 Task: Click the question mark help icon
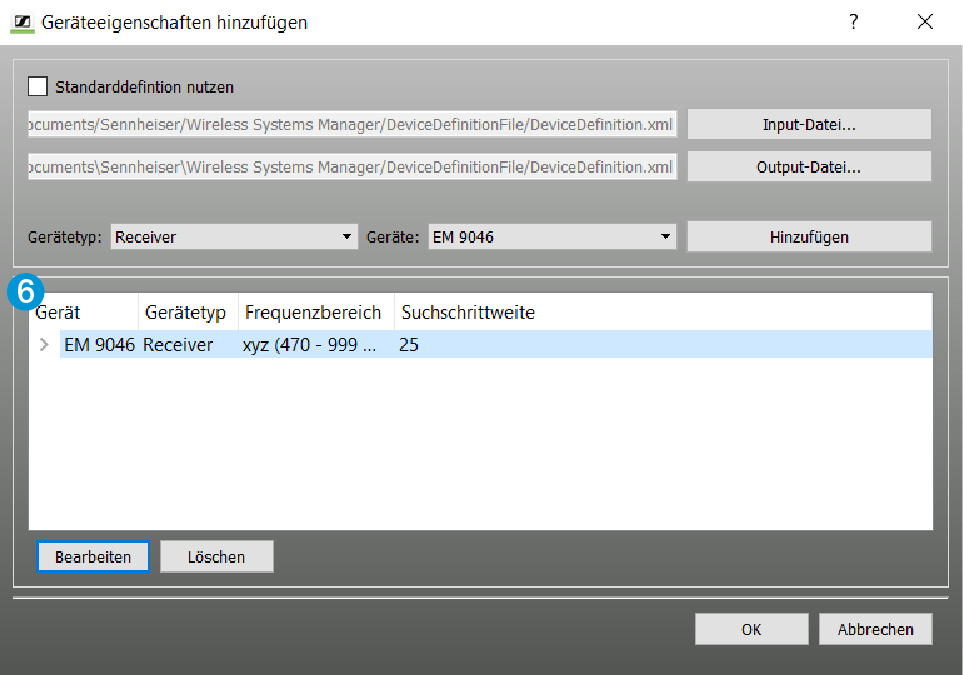coord(853,22)
